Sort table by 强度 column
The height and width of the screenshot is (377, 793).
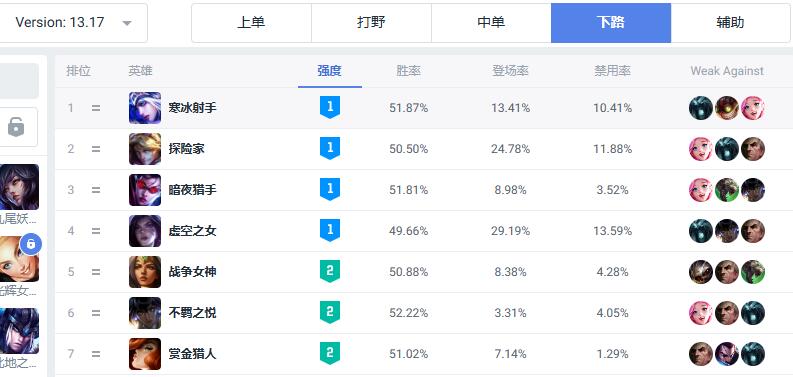[x=330, y=71]
